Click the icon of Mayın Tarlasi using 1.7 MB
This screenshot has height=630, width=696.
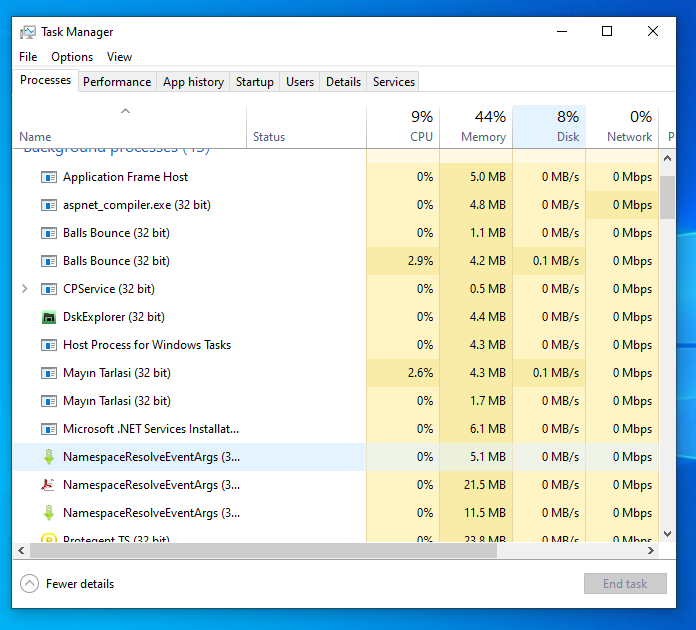pos(49,401)
